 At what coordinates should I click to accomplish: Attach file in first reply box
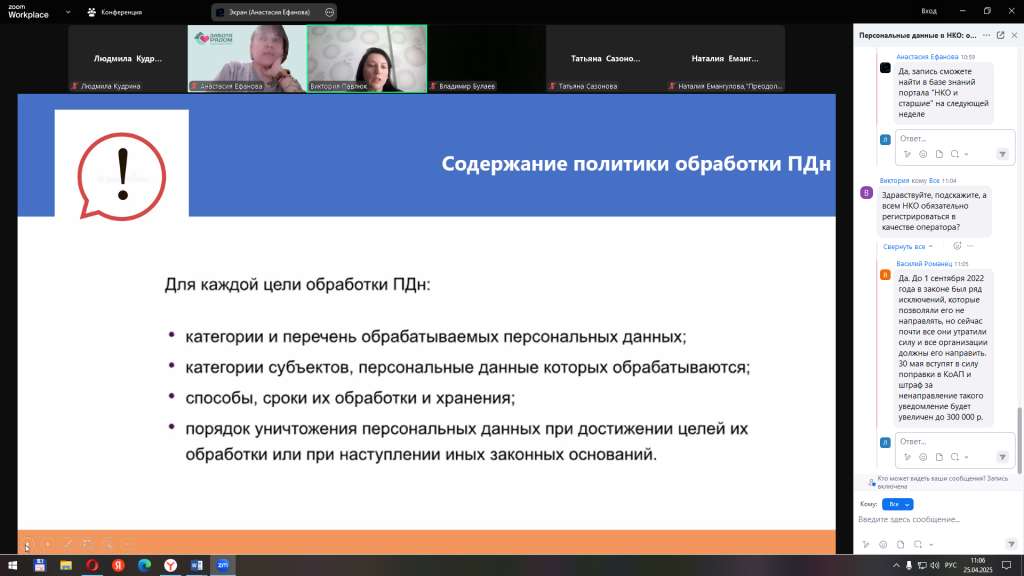[x=939, y=154]
